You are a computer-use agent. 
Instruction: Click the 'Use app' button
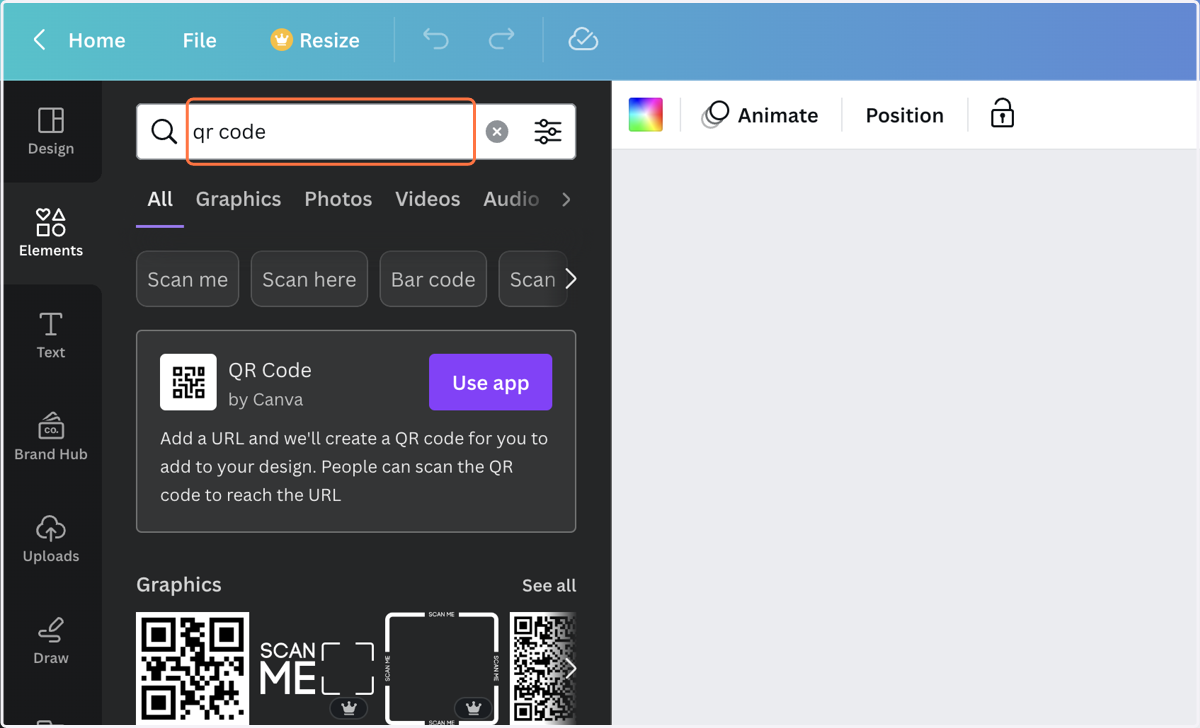click(x=490, y=382)
